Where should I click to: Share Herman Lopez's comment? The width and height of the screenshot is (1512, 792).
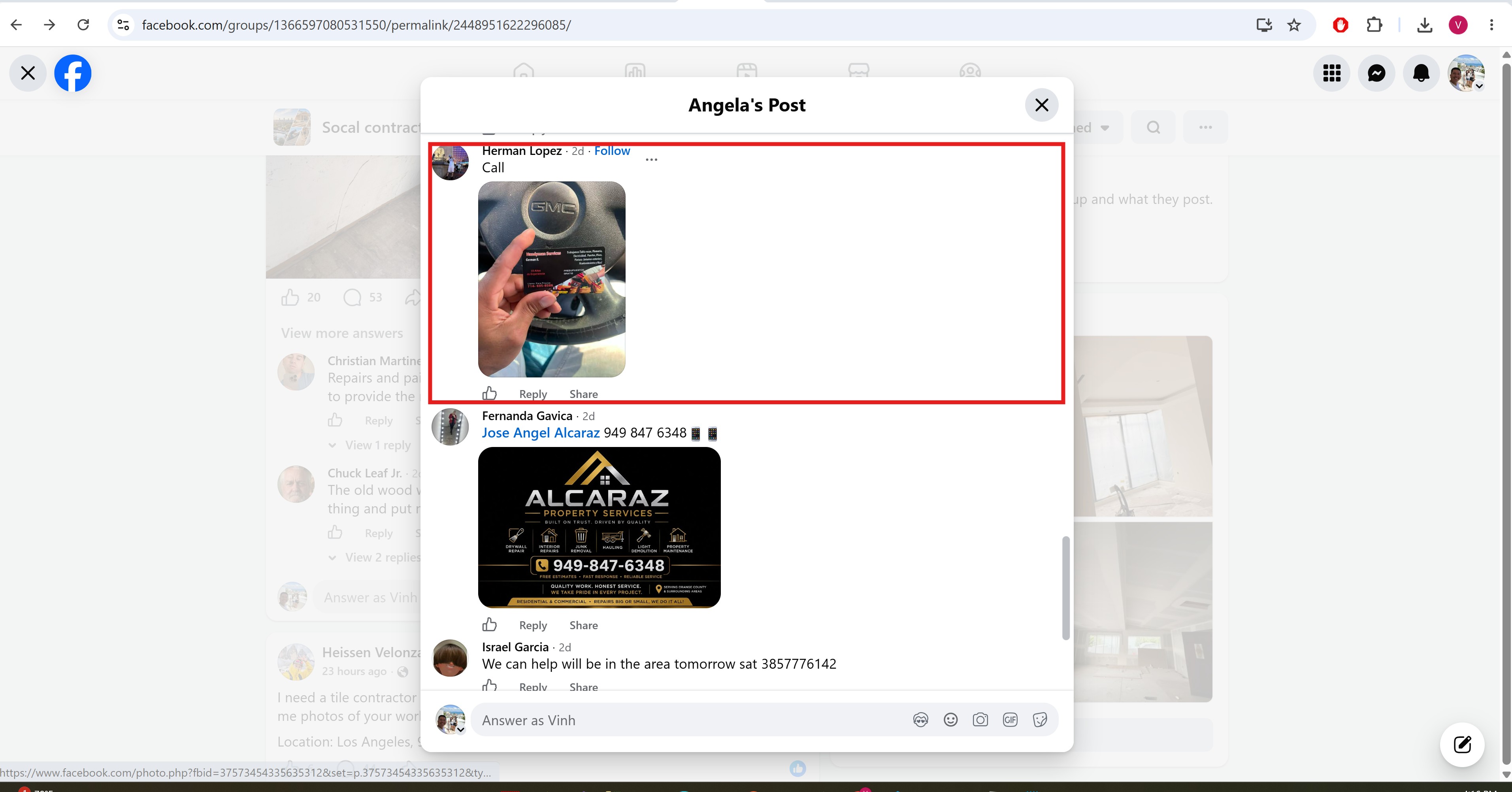coord(583,394)
